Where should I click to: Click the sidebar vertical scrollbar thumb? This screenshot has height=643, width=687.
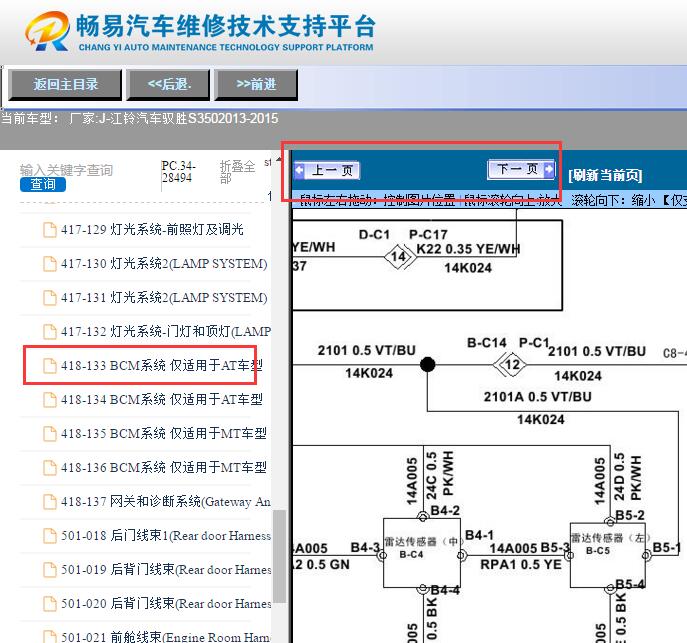(279, 556)
